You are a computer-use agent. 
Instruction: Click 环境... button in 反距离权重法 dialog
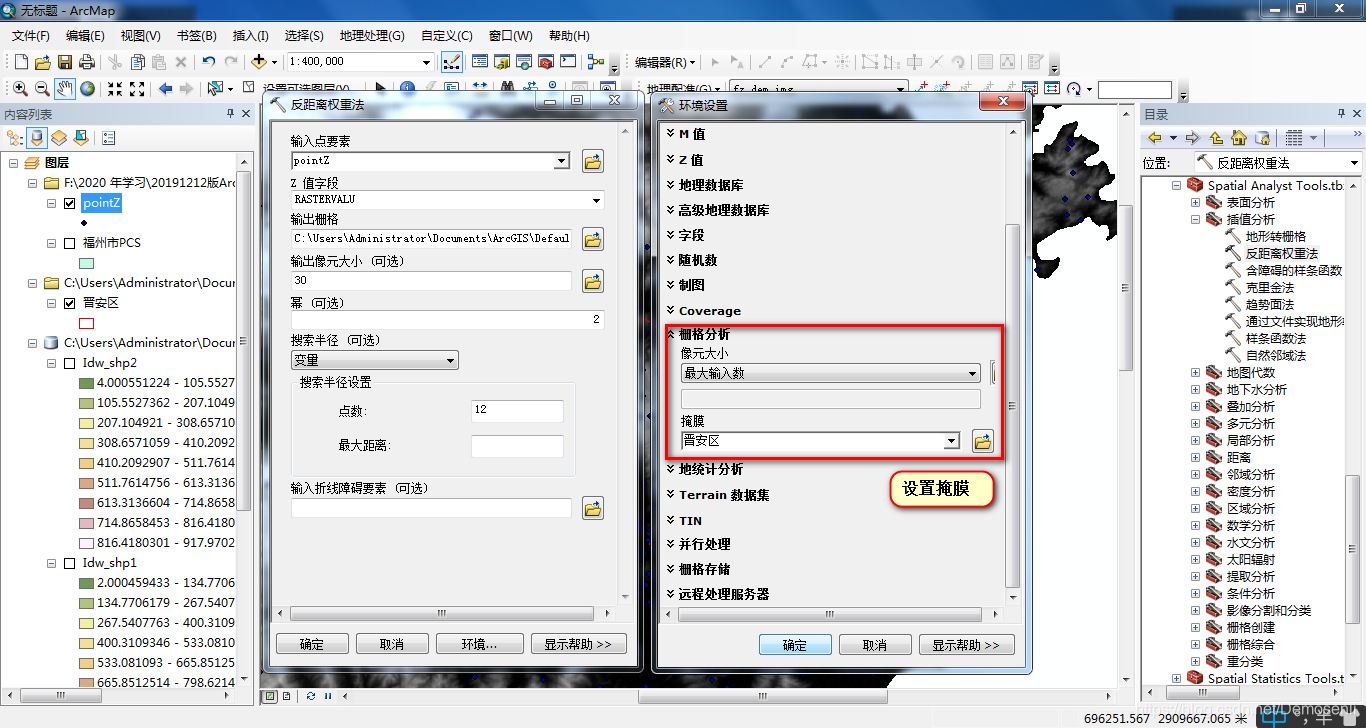pyautogui.click(x=480, y=644)
